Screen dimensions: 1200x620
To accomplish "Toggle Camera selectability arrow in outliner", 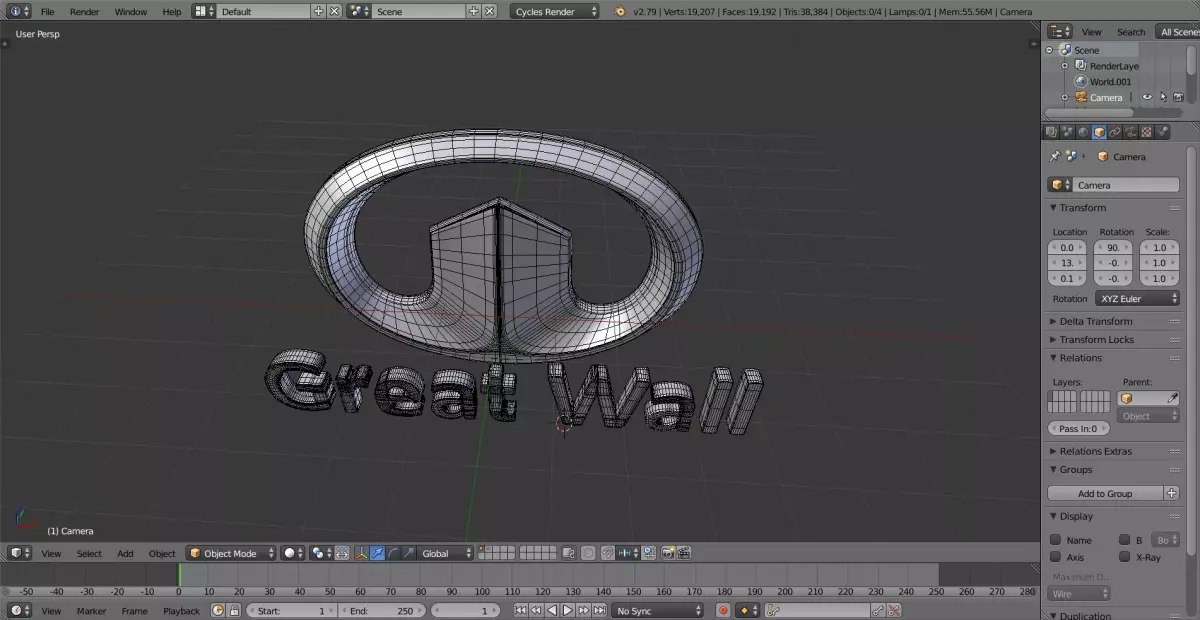I will point(1163,97).
